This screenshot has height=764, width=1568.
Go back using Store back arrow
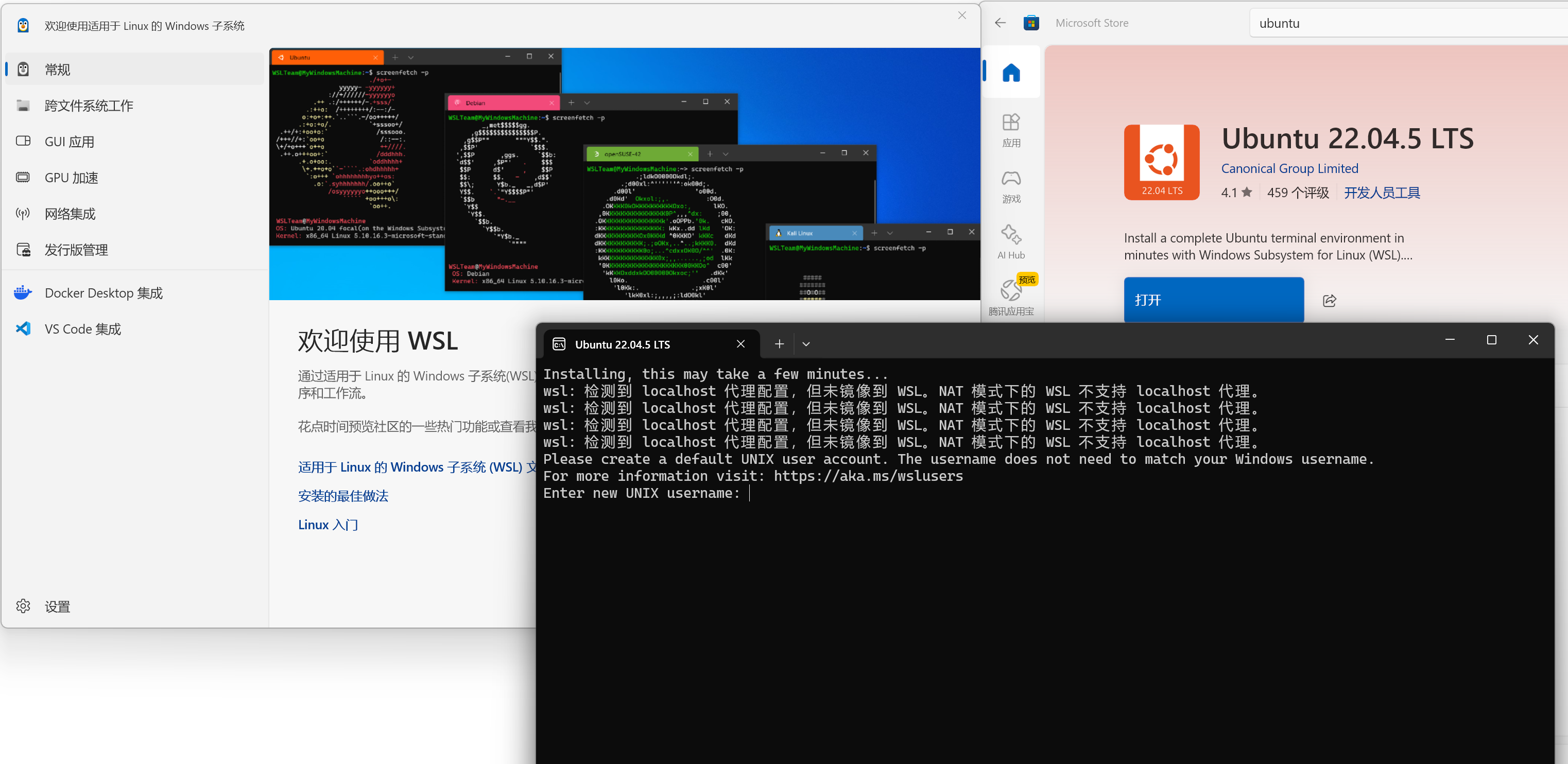(1000, 23)
